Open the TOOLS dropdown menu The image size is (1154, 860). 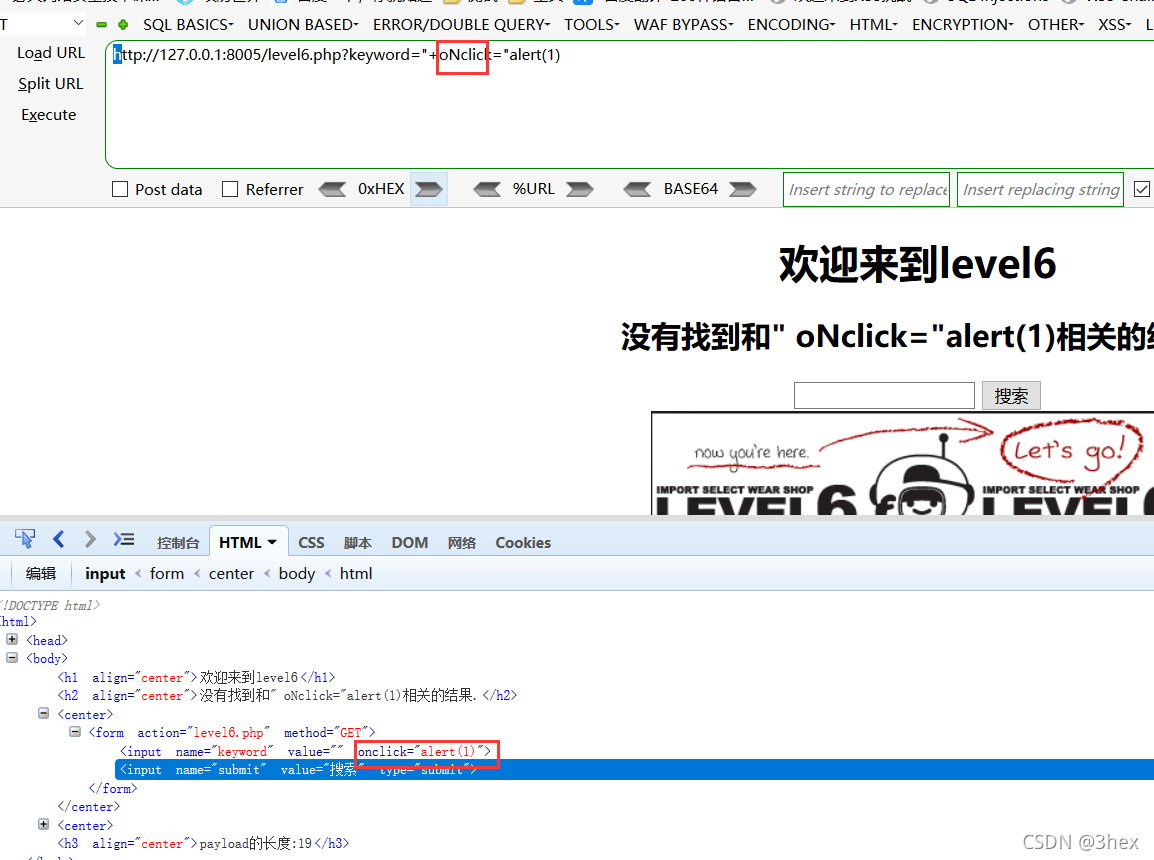pos(592,25)
